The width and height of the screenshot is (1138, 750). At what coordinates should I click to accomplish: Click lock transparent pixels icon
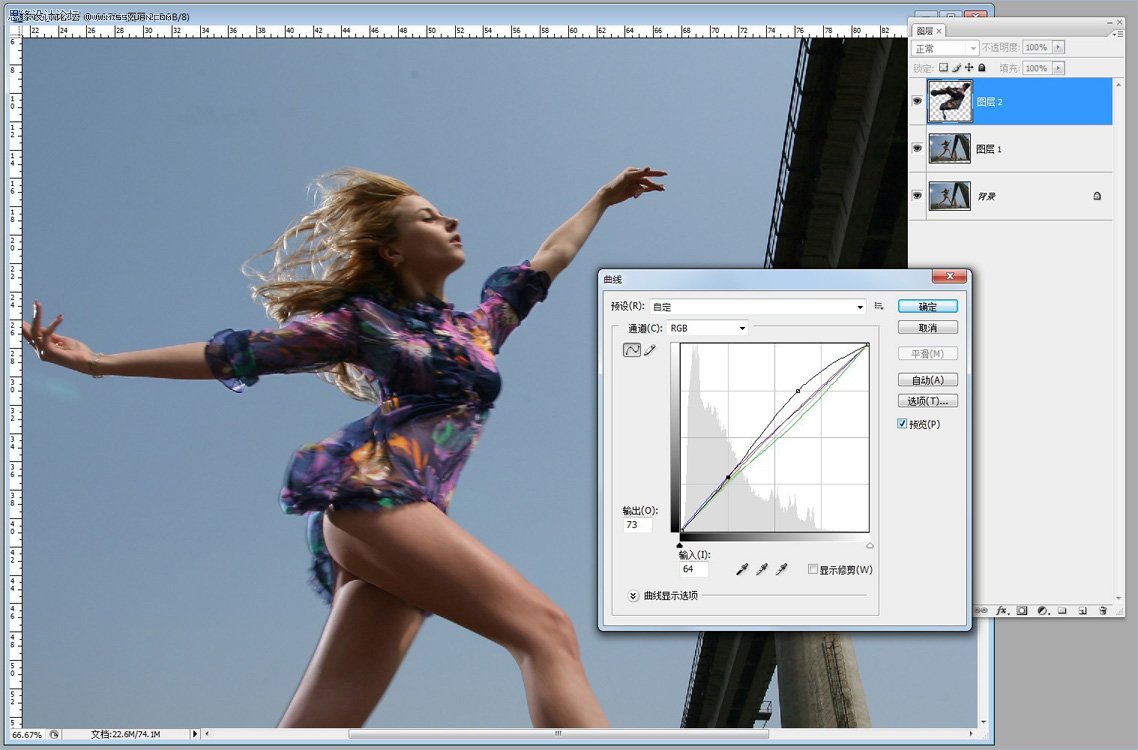[x=943, y=68]
